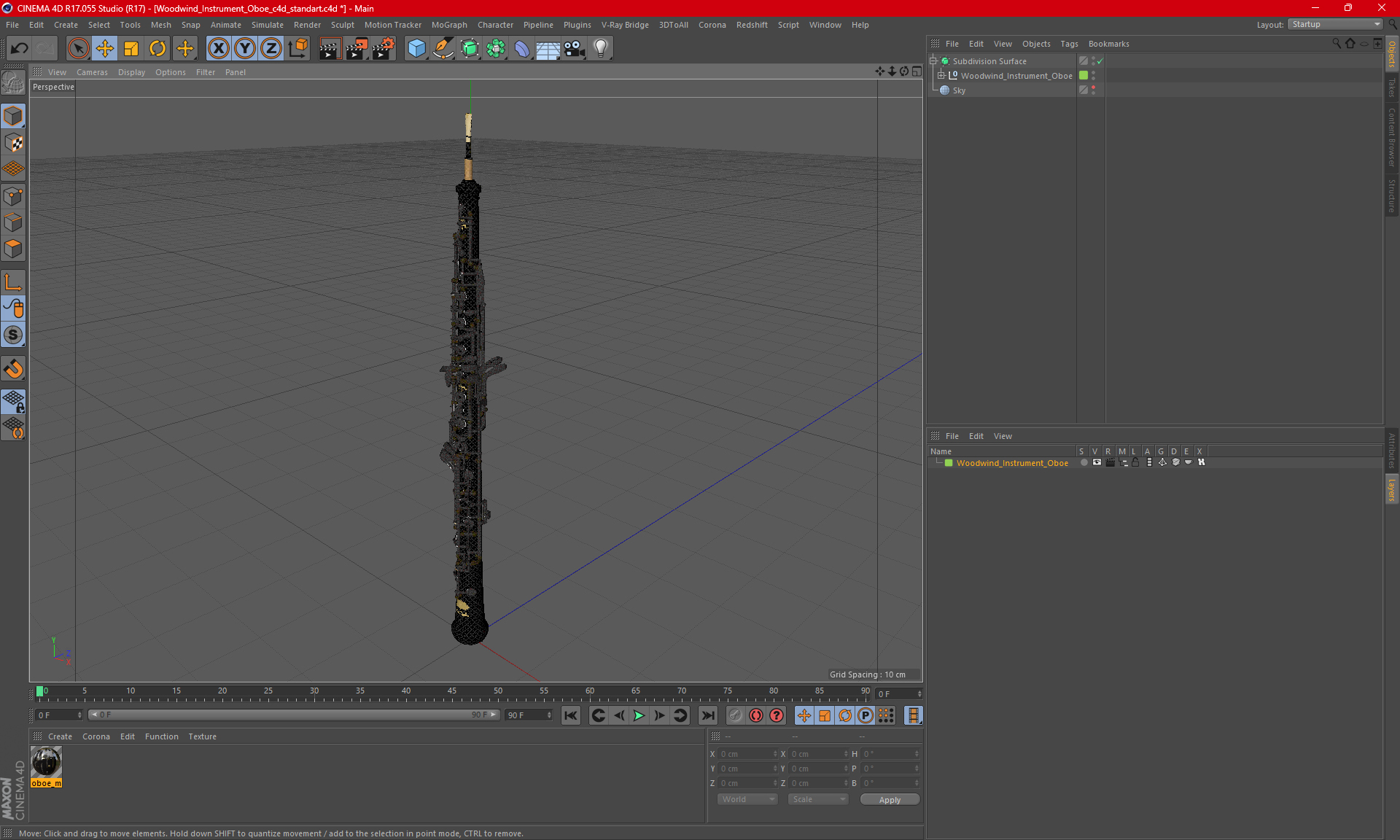Open the Structure side tab
This screenshot has width=1400, height=840.
pyautogui.click(x=1392, y=195)
